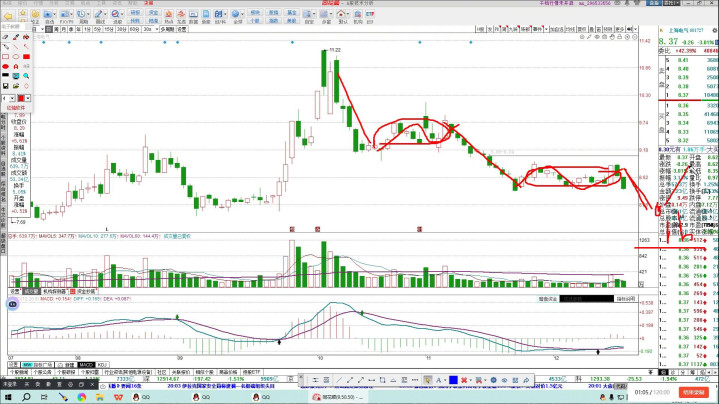The image size is (719, 404).
Task: Open dropdown arrow beside the magnifier toolbar icon
Action: pos(122,15)
